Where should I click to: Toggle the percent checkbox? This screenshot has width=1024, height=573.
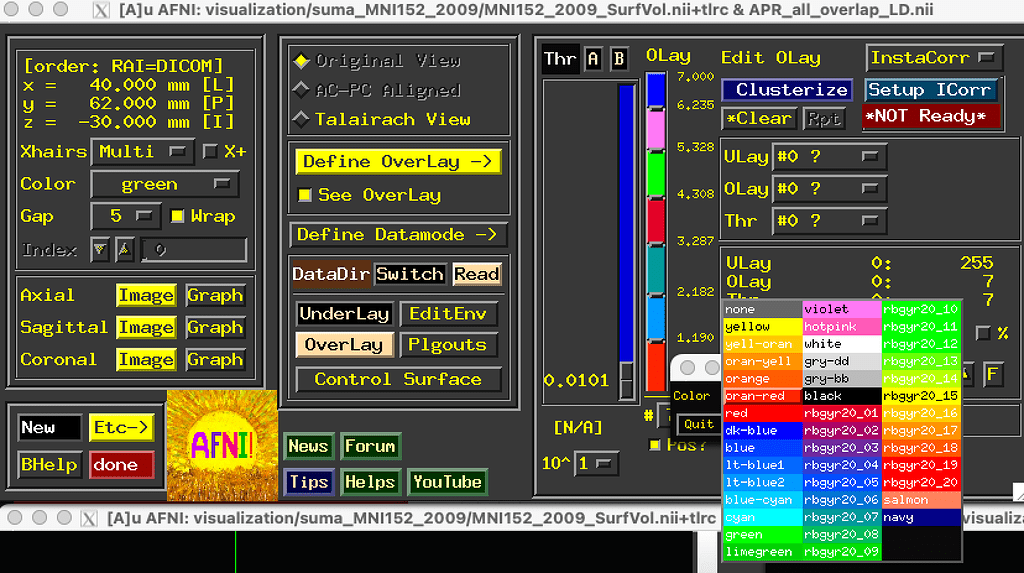tap(983, 333)
